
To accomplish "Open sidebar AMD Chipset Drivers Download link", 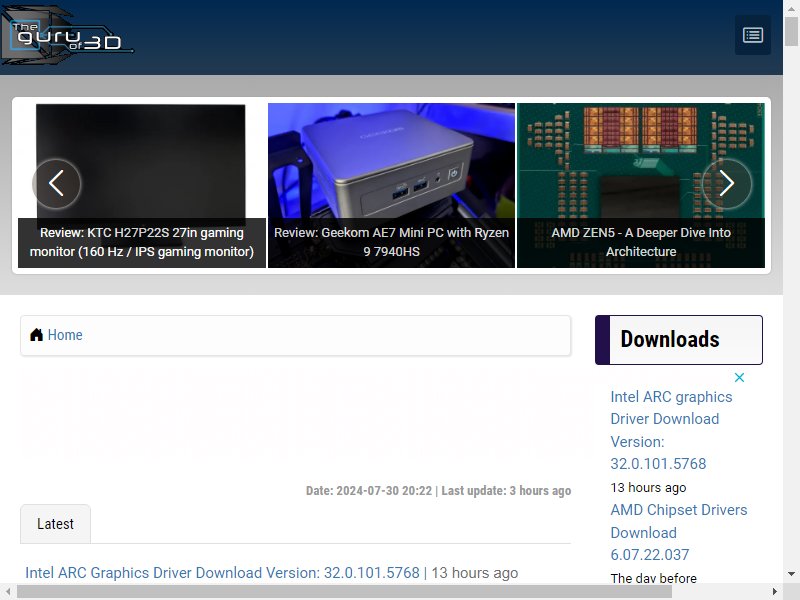I will (x=679, y=532).
